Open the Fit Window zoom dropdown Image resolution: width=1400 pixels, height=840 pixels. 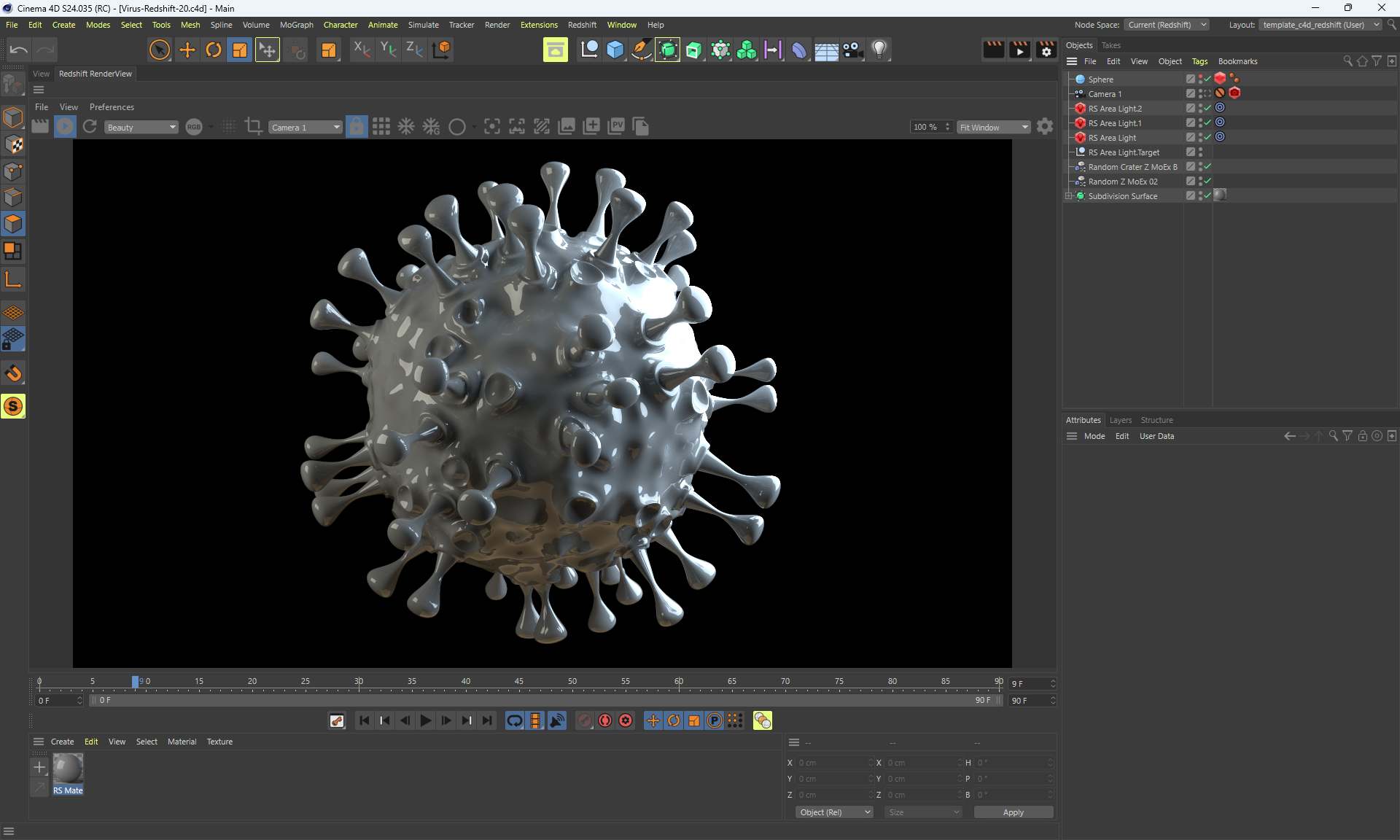pos(993,127)
